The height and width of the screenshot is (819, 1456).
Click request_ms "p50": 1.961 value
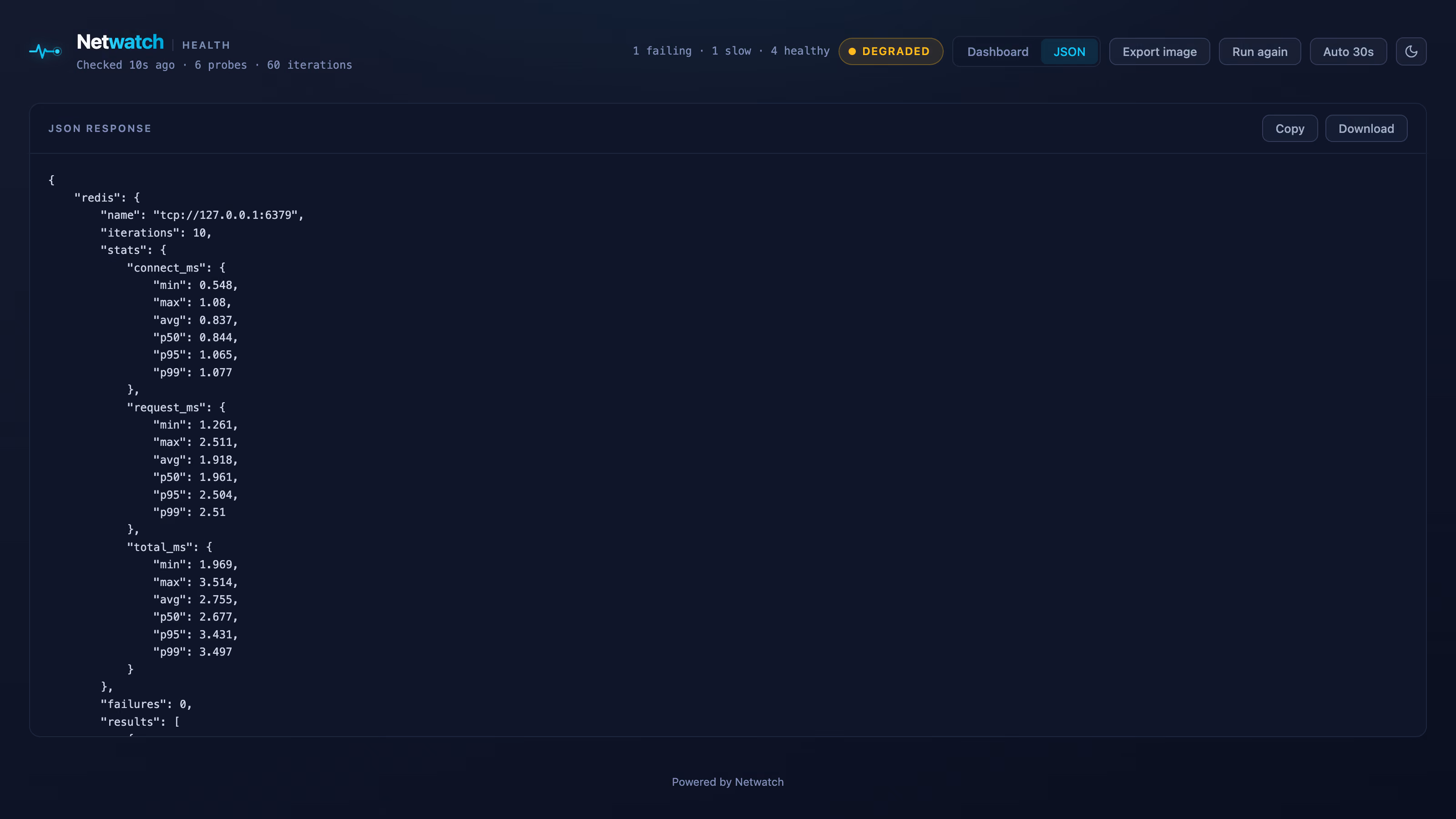[x=195, y=477]
